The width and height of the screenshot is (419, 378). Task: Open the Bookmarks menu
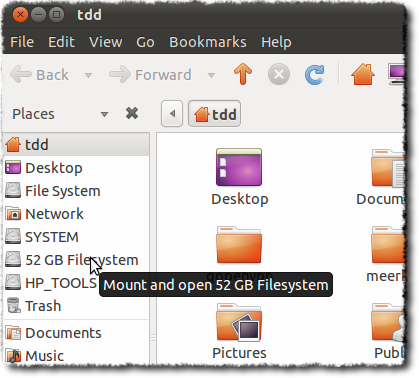pos(208,42)
